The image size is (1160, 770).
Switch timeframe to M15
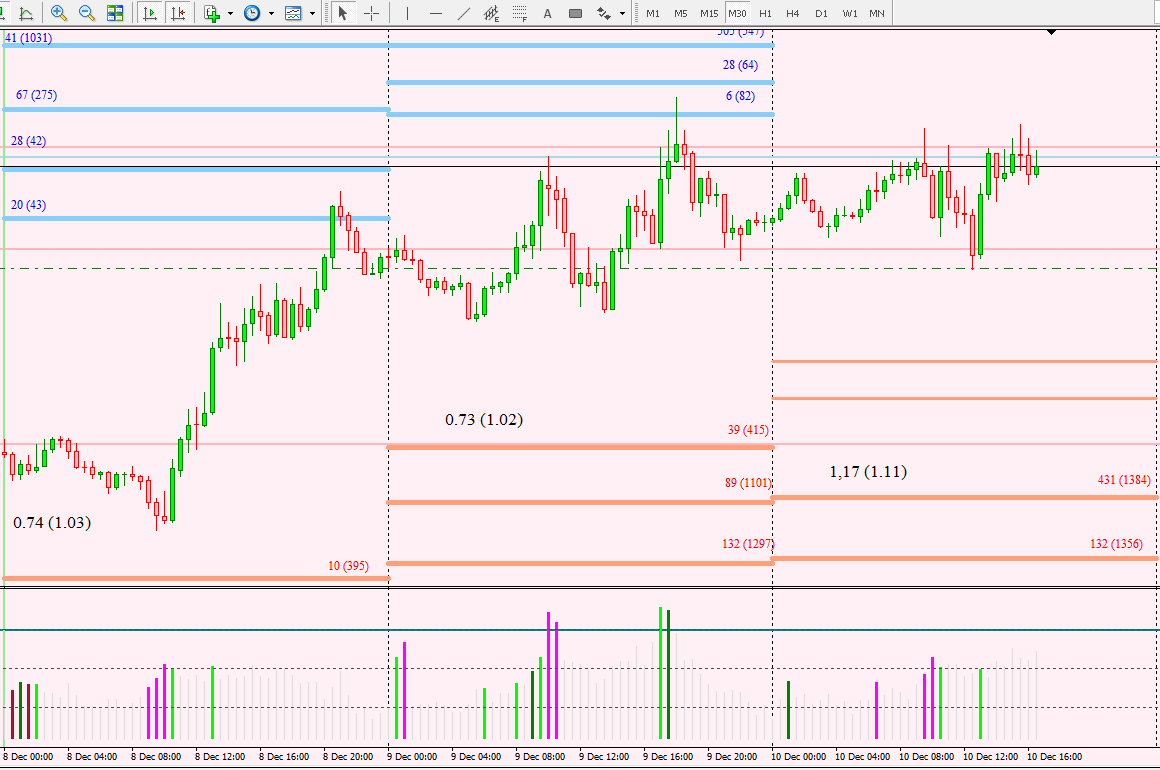[x=709, y=13]
